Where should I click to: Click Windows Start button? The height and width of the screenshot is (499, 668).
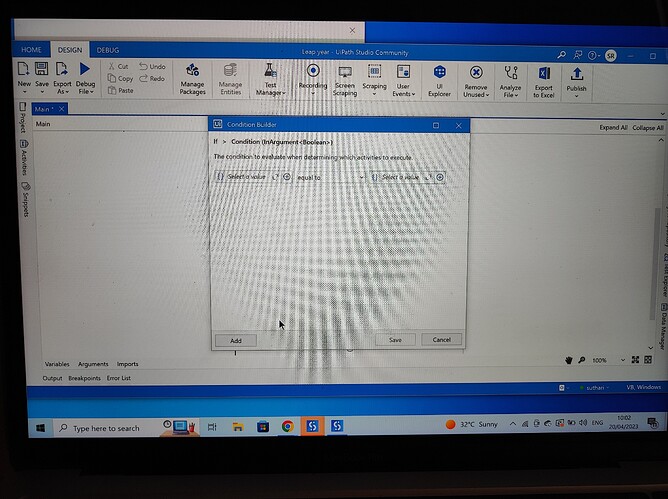click(40, 428)
